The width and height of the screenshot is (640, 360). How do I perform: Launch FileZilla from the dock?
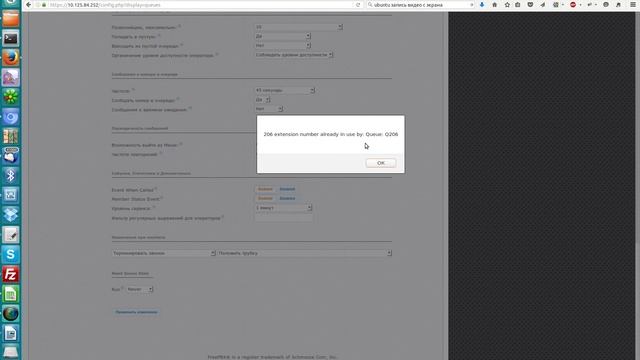[x=11, y=274]
